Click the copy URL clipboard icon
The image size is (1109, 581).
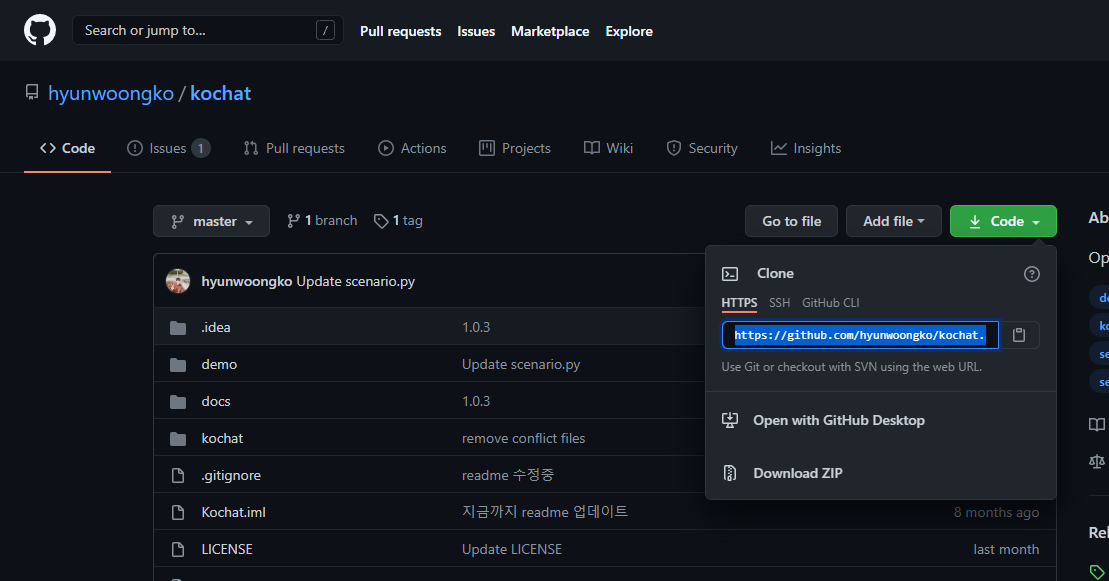(1019, 335)
